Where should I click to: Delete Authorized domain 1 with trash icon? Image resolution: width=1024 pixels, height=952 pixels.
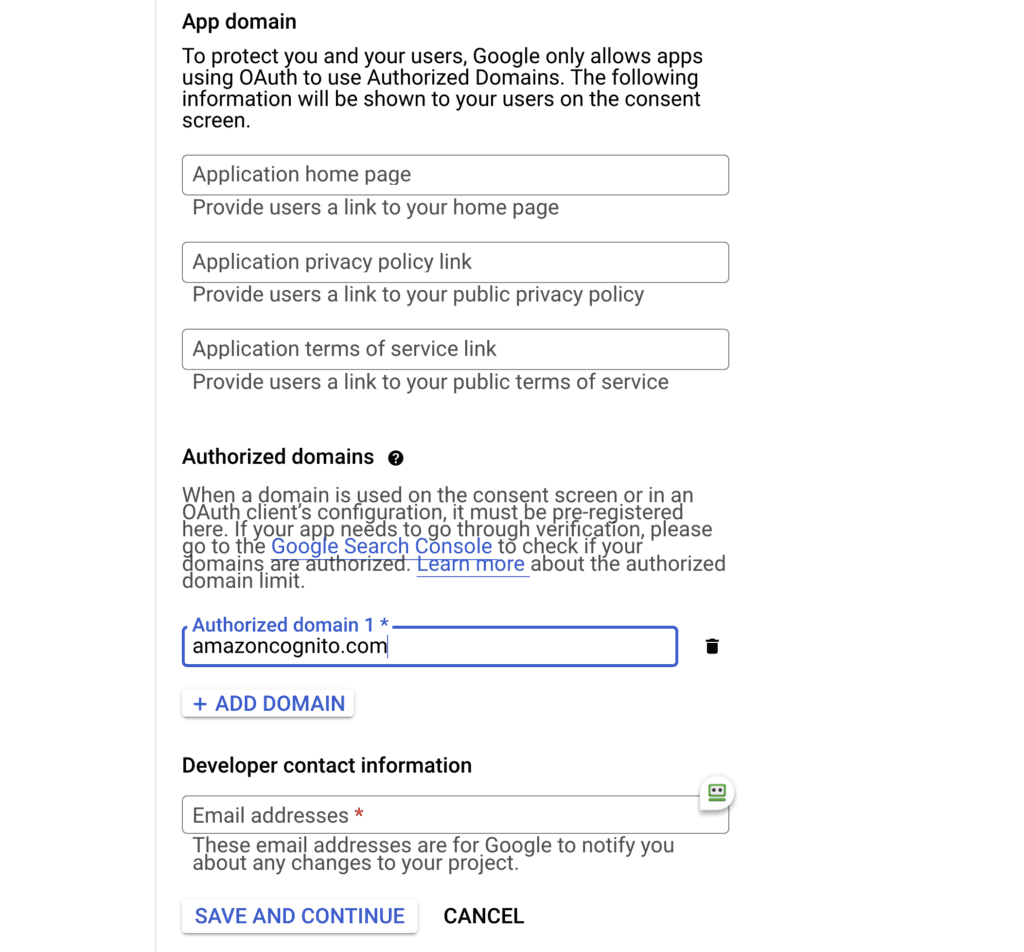click(x=712, y=646)
